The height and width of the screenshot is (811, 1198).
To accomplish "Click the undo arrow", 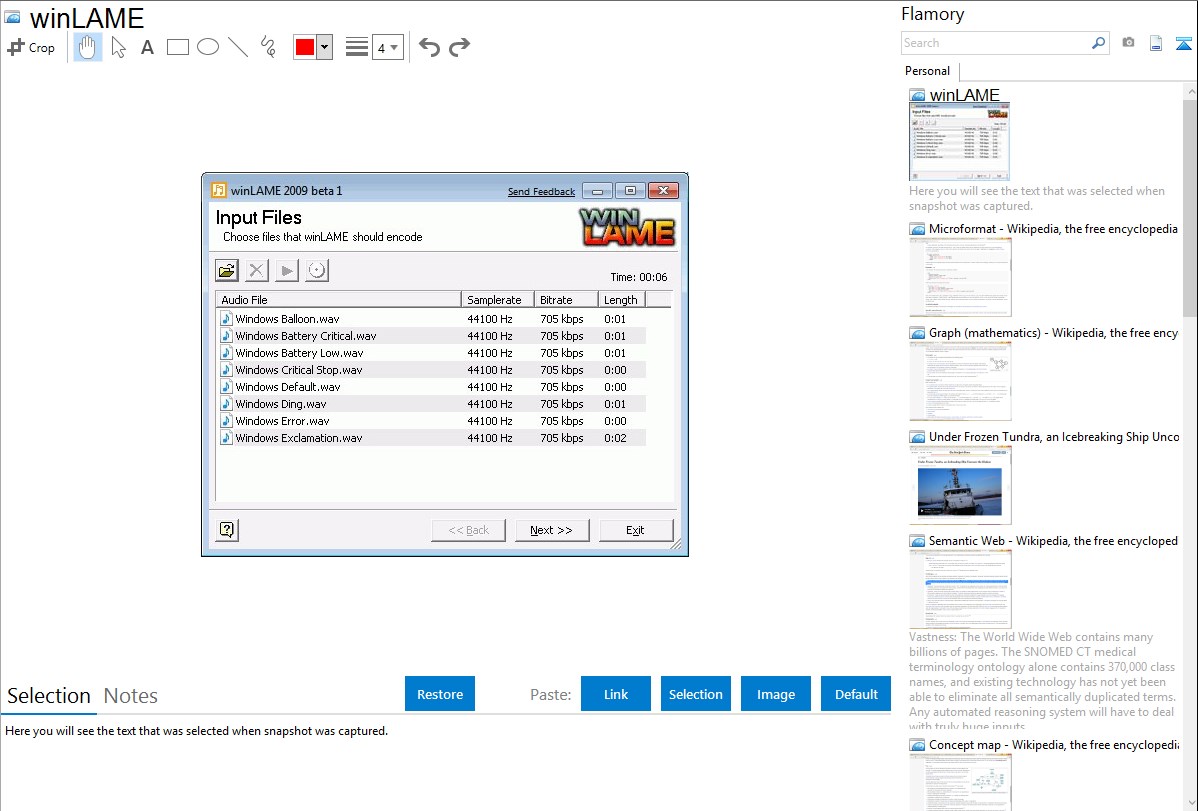I will coord(429,47).
